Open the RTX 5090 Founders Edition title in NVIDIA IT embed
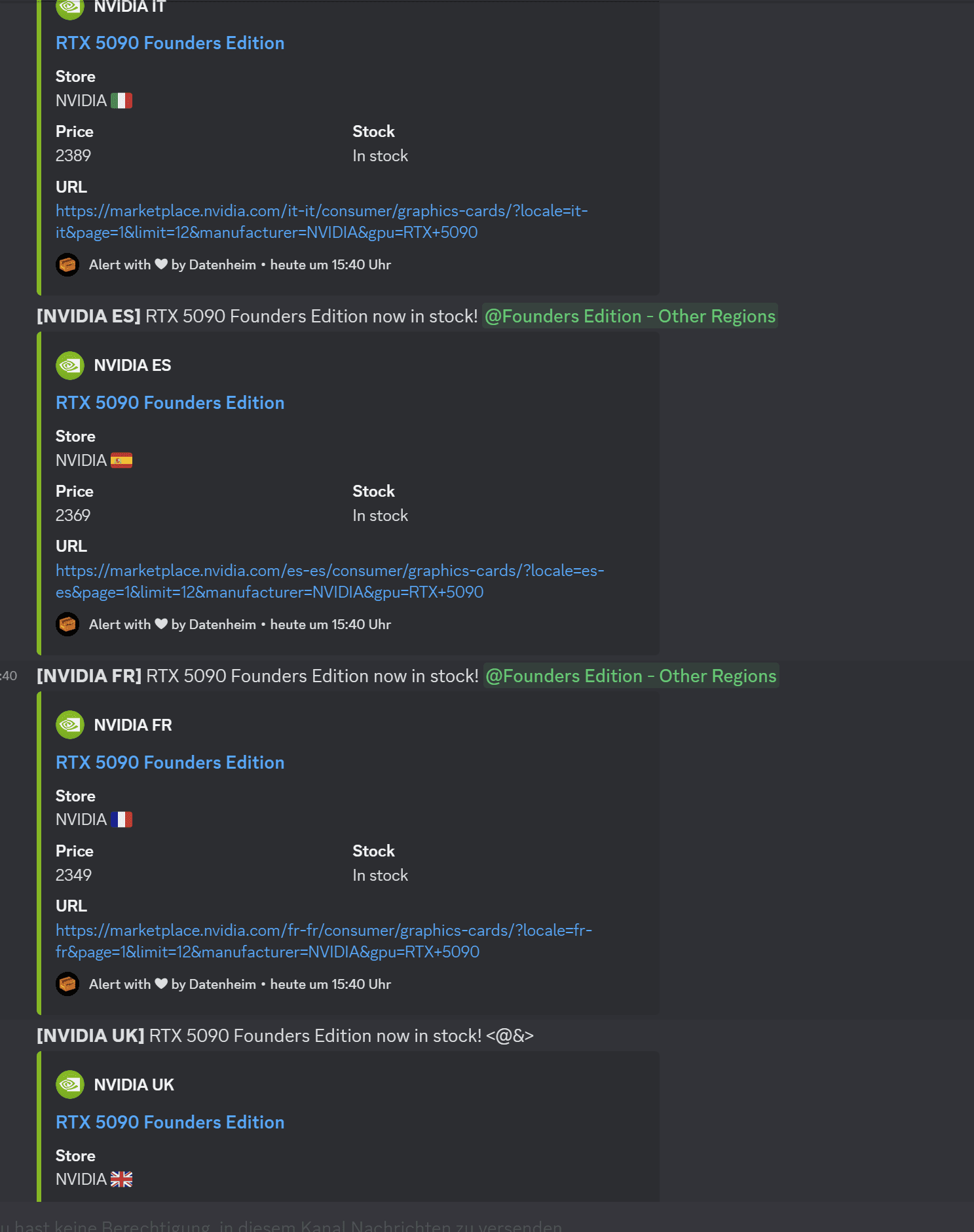The width and height of the screenshot is (974, 1232). pyautogui.click(x=170, y=43)
